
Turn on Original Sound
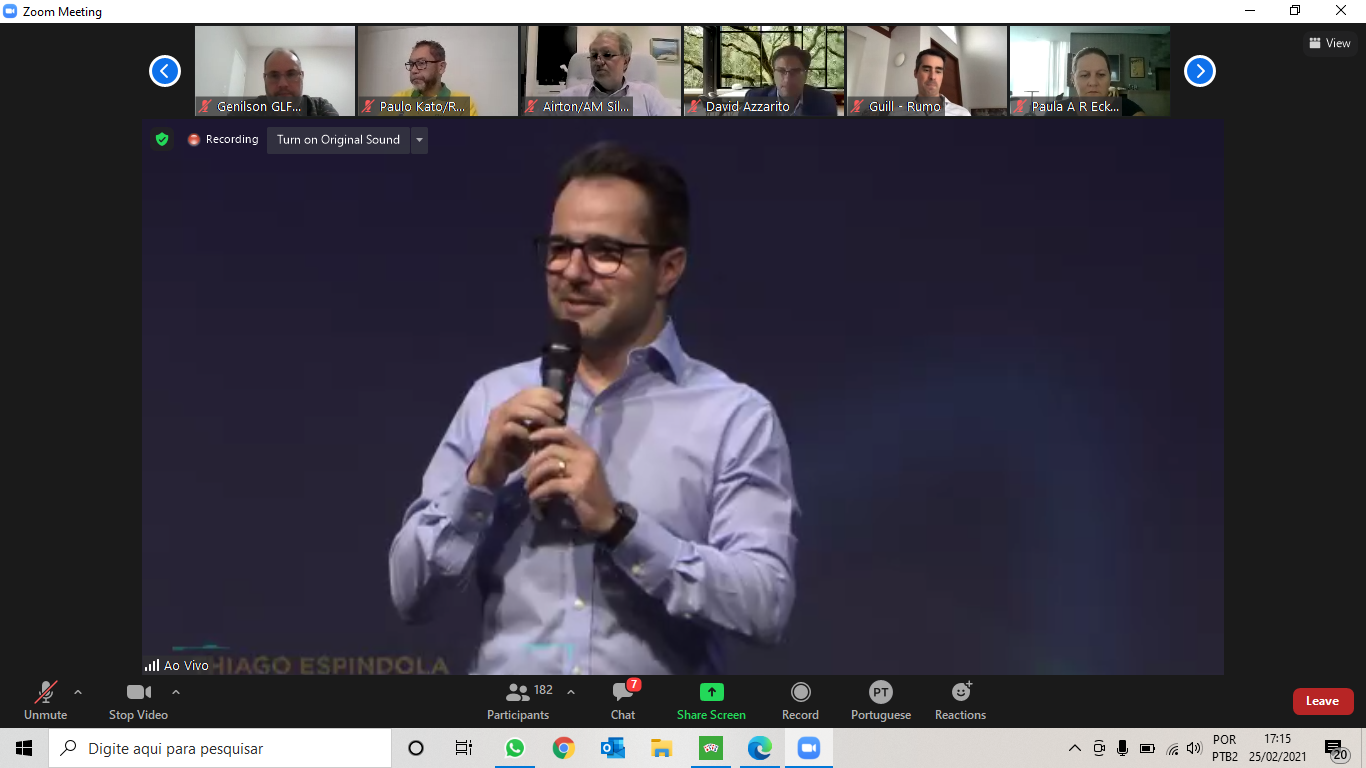tap(338, 140)
